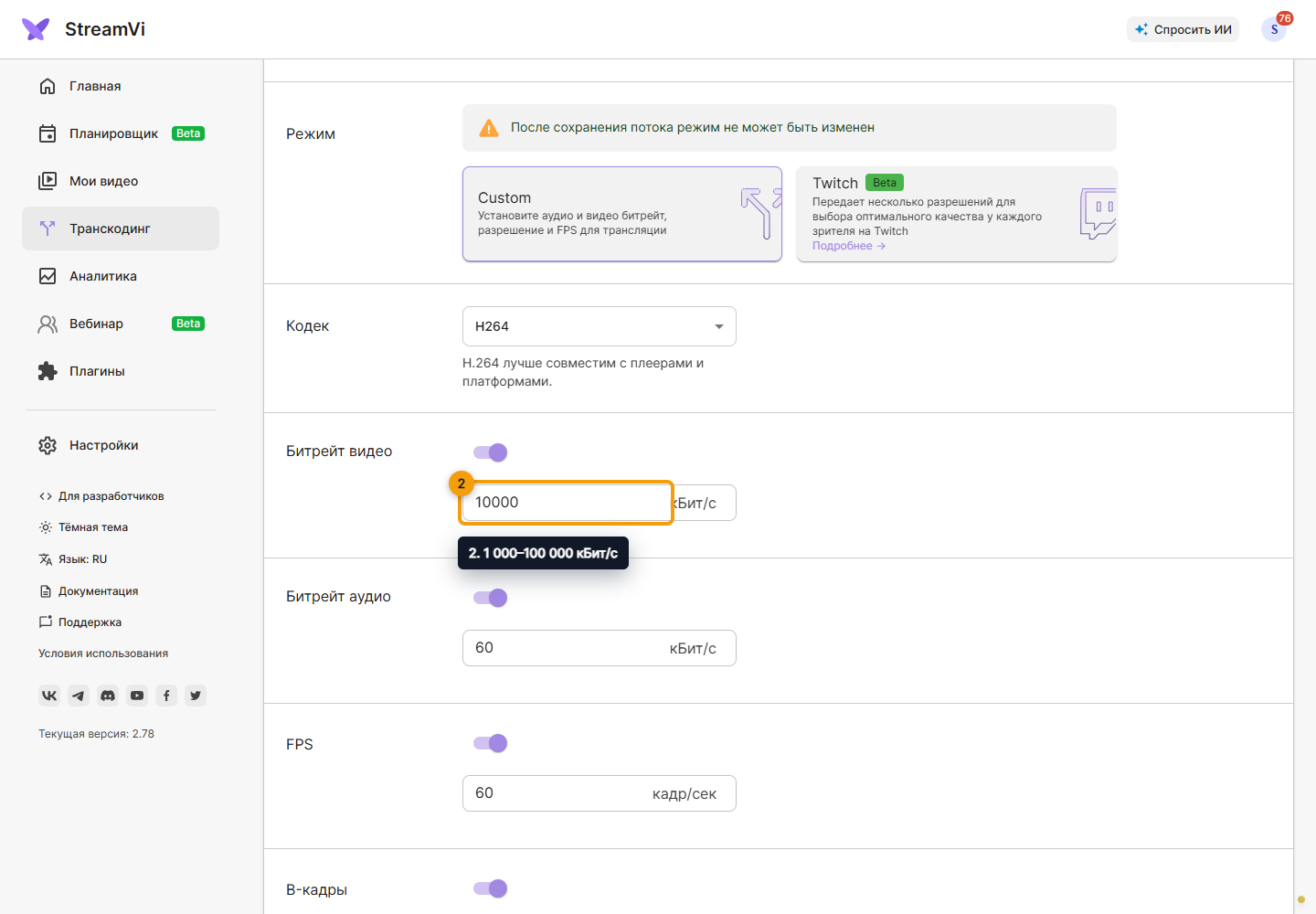Open the Facebook social icon

click(x=166, y=696)
